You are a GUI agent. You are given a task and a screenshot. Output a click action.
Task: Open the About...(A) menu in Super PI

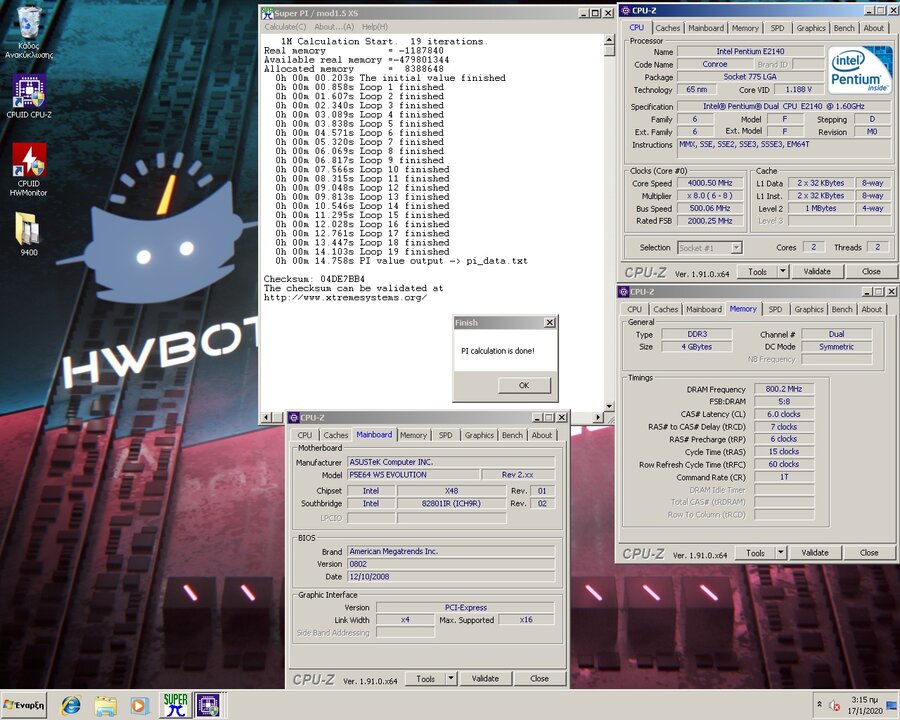[x=334, y=27]
